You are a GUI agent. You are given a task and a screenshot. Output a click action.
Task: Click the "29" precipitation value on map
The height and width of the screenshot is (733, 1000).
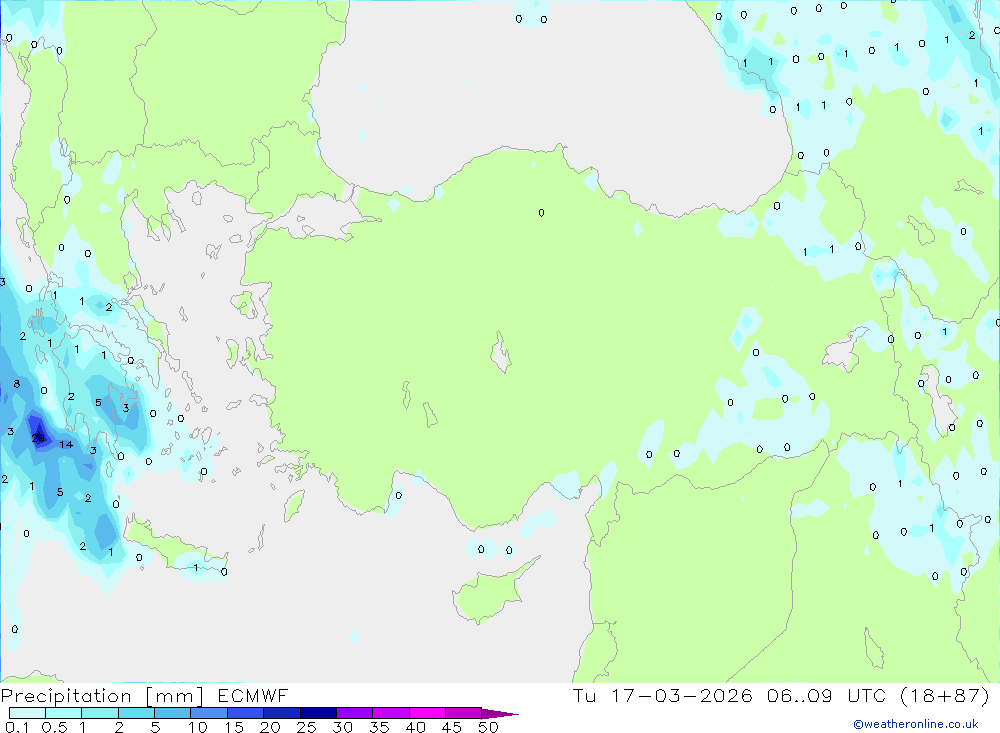tap(38, 438)
